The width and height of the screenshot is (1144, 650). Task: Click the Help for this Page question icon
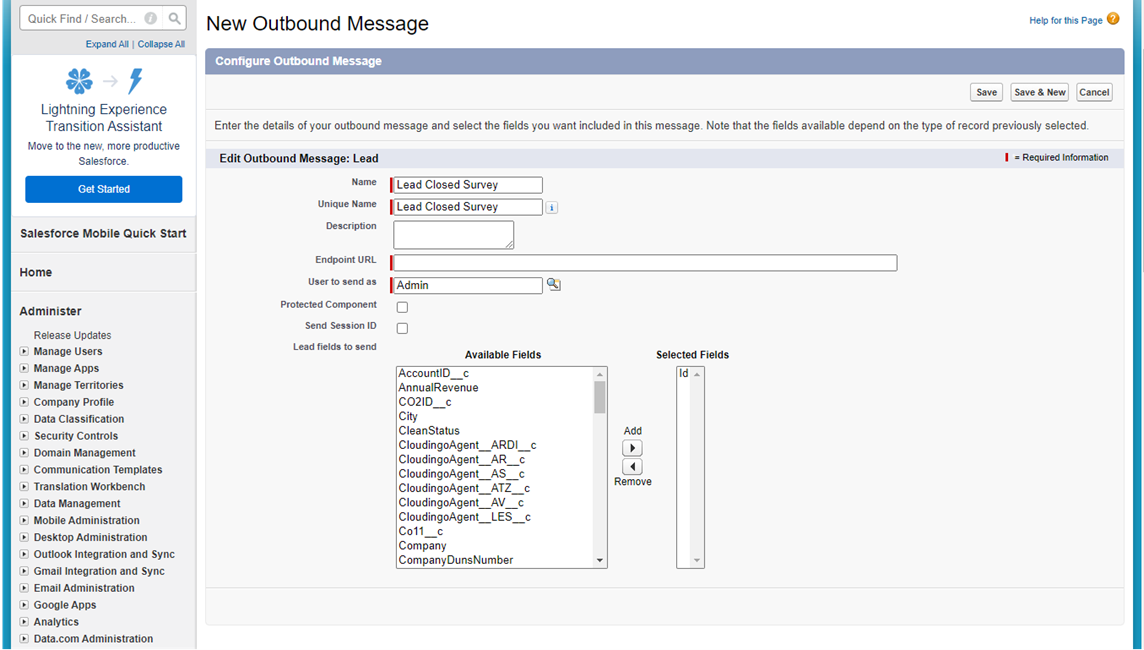pos(1113,19)
